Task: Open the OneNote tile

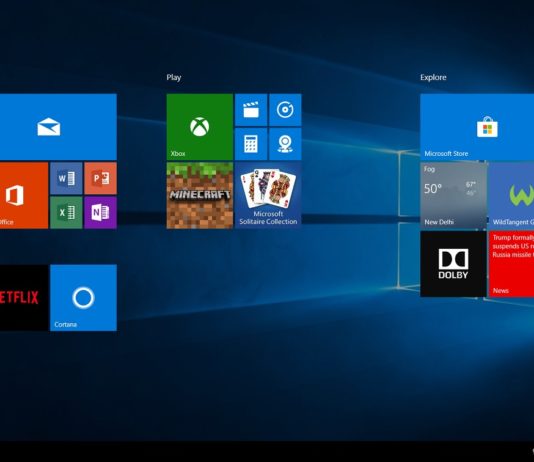Action: click(x=100, y=212)
